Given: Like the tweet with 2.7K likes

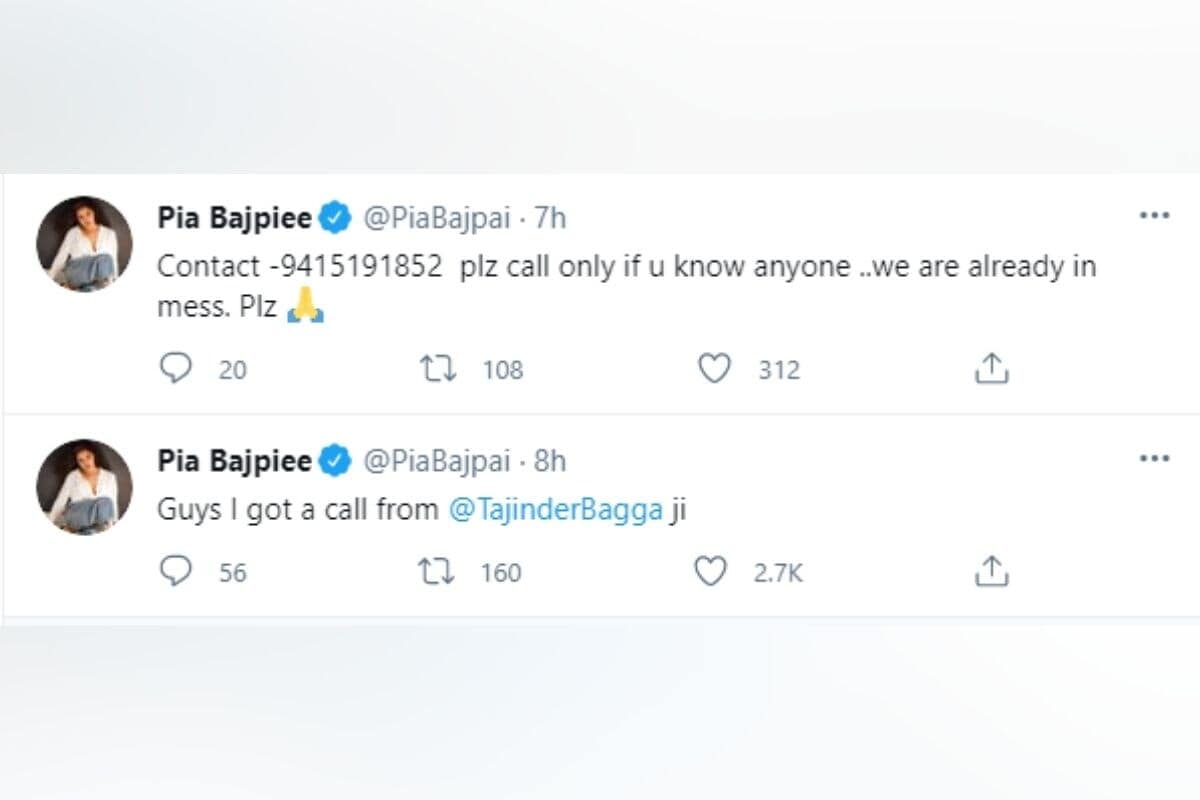Looking at the screenshot, I should point(711,572).
